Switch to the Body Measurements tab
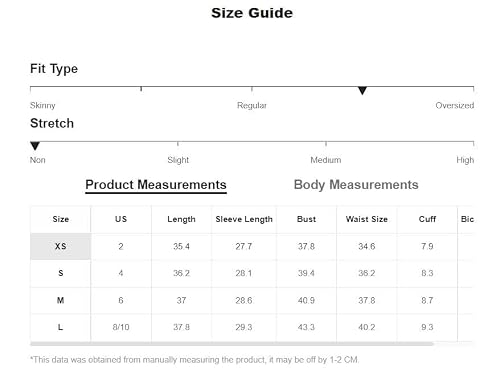Image resolution: width=500 pixels, height=368 pixels. [x=356, y=185]
